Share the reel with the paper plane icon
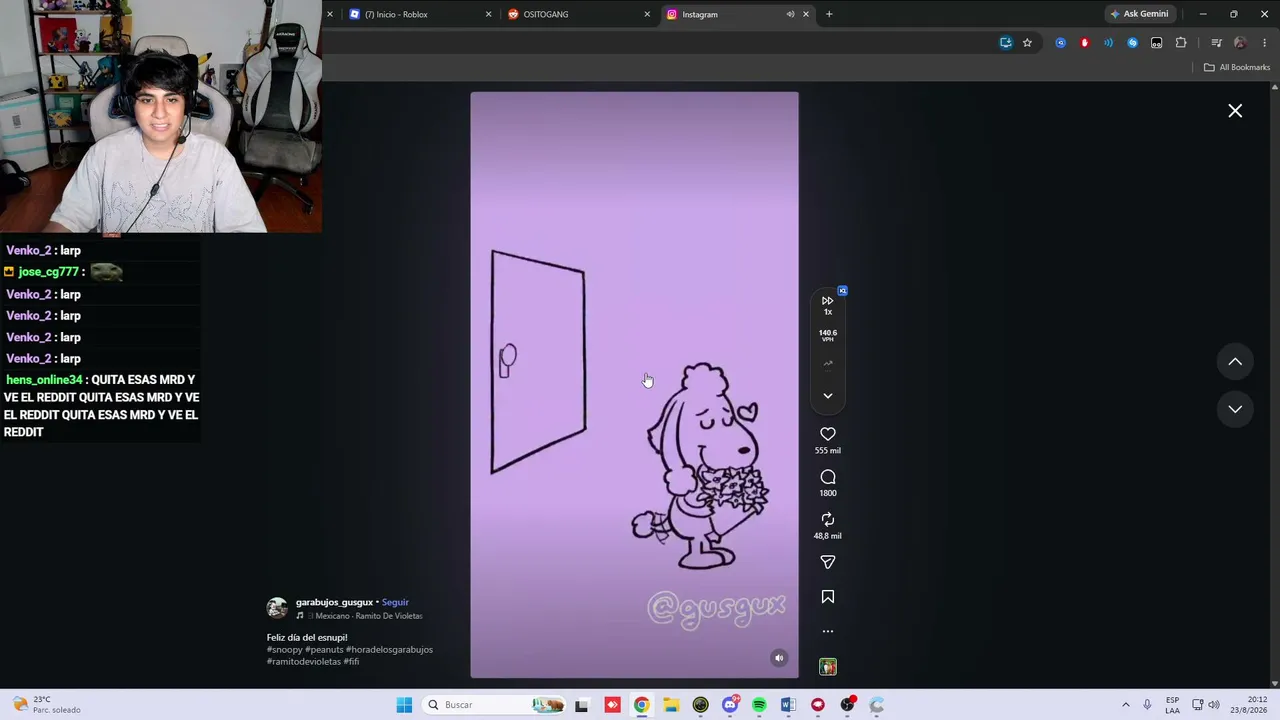The width and height of the screenshot is (1280, 720). pos(828,562)
